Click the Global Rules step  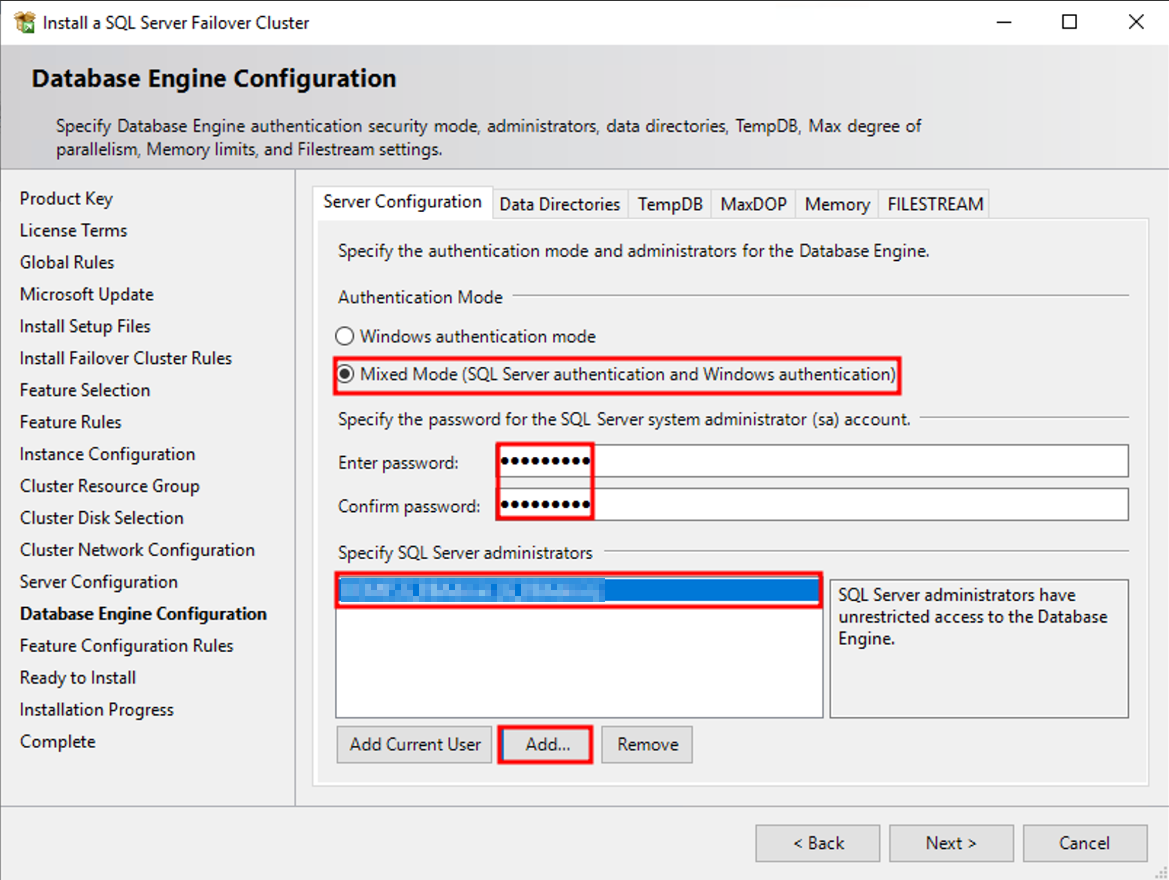click(67, 263)
